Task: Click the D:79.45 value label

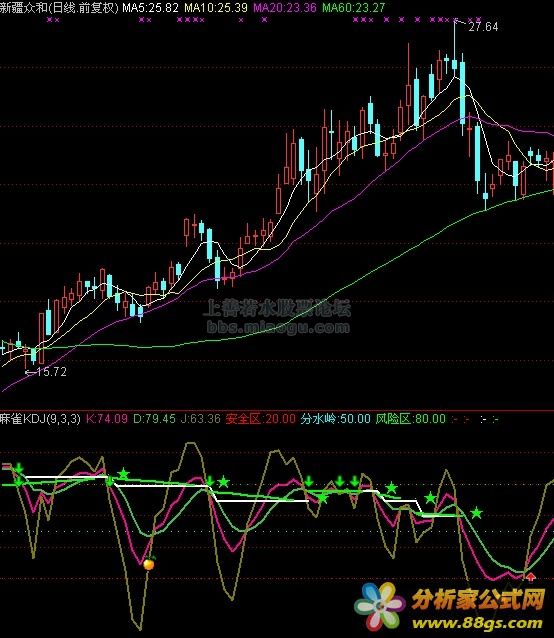Action: [x=155, y=419]
